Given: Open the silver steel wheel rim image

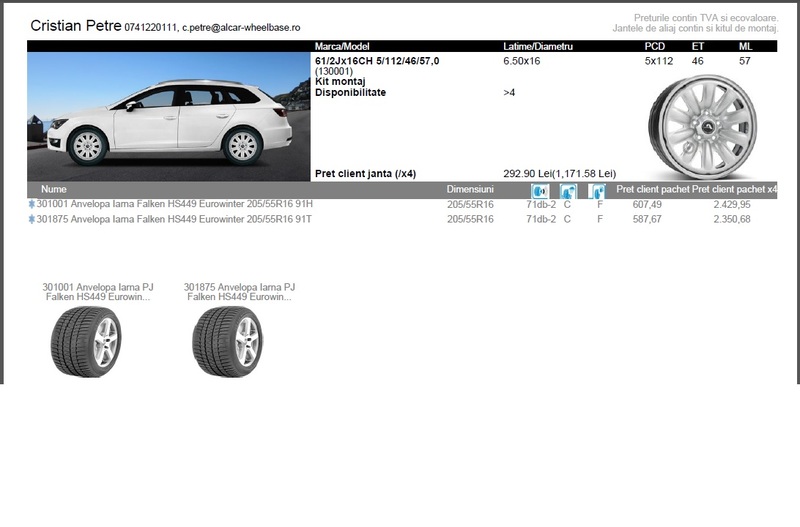Looking at the screenshot, I should pyautogui.click(x=703, y=127).
